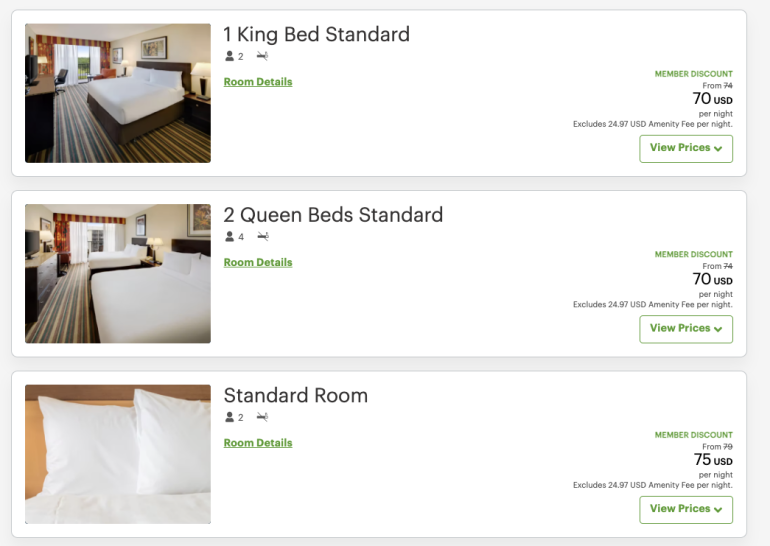770x546 pixels.
Task: Expand View Prices for 1 King Bed Standard
Action: point(686,148)
